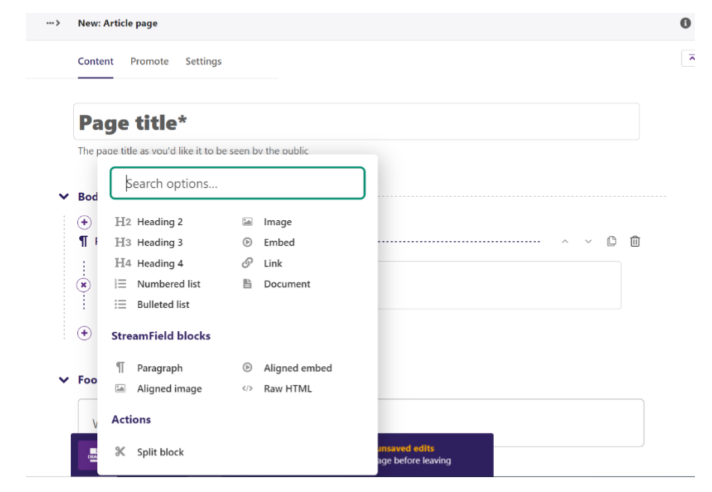Select the Split block action

pyautogui.click(x=149, y=452)
